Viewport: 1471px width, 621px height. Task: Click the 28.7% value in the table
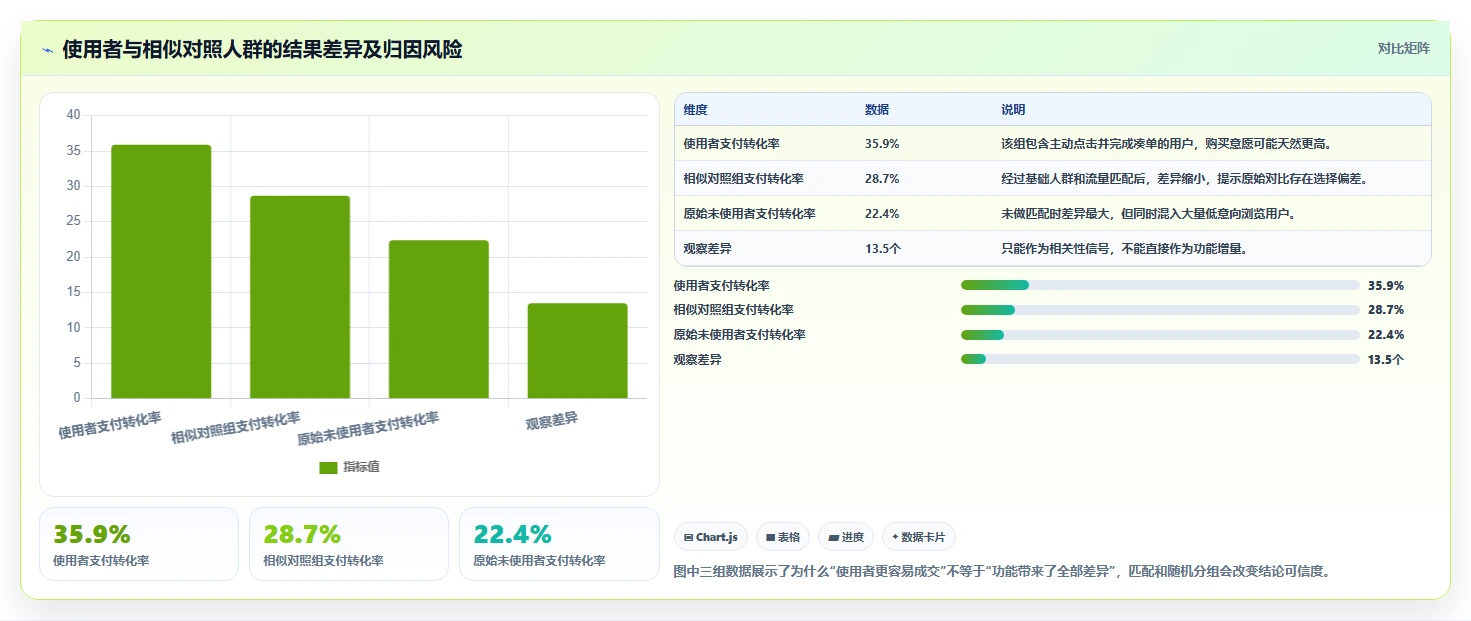tap(882, 179)
